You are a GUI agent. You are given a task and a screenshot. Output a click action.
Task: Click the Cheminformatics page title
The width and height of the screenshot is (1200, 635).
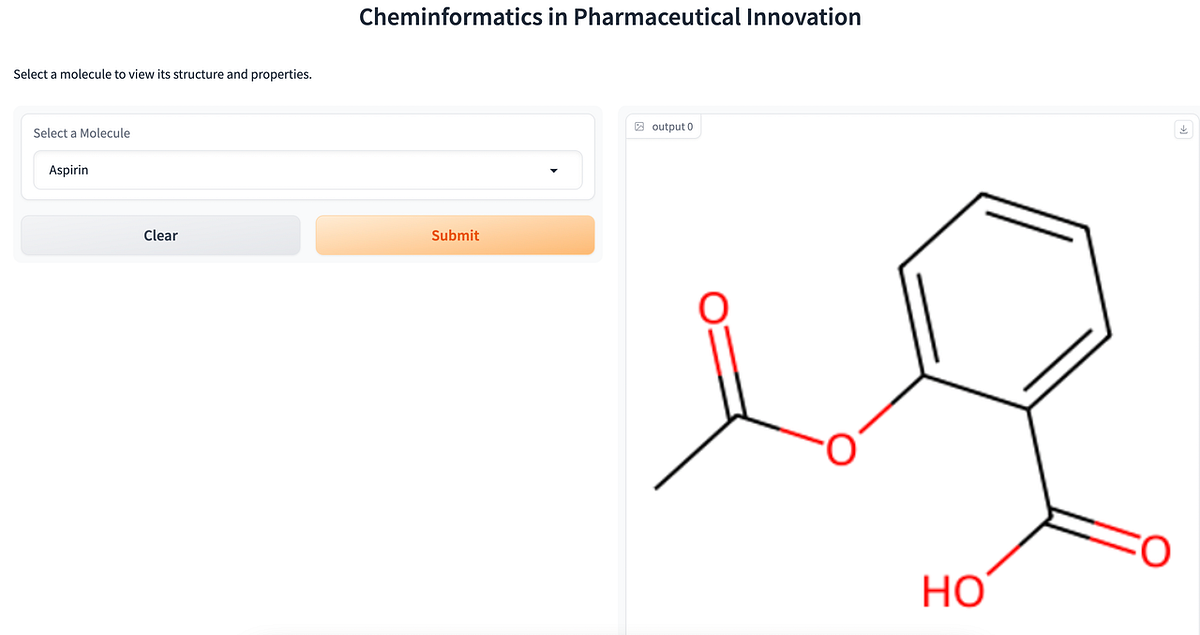(610, 17)
